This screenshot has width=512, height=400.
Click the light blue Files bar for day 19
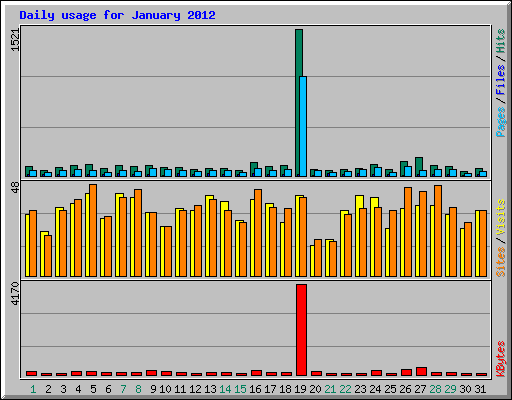point(303,126)
